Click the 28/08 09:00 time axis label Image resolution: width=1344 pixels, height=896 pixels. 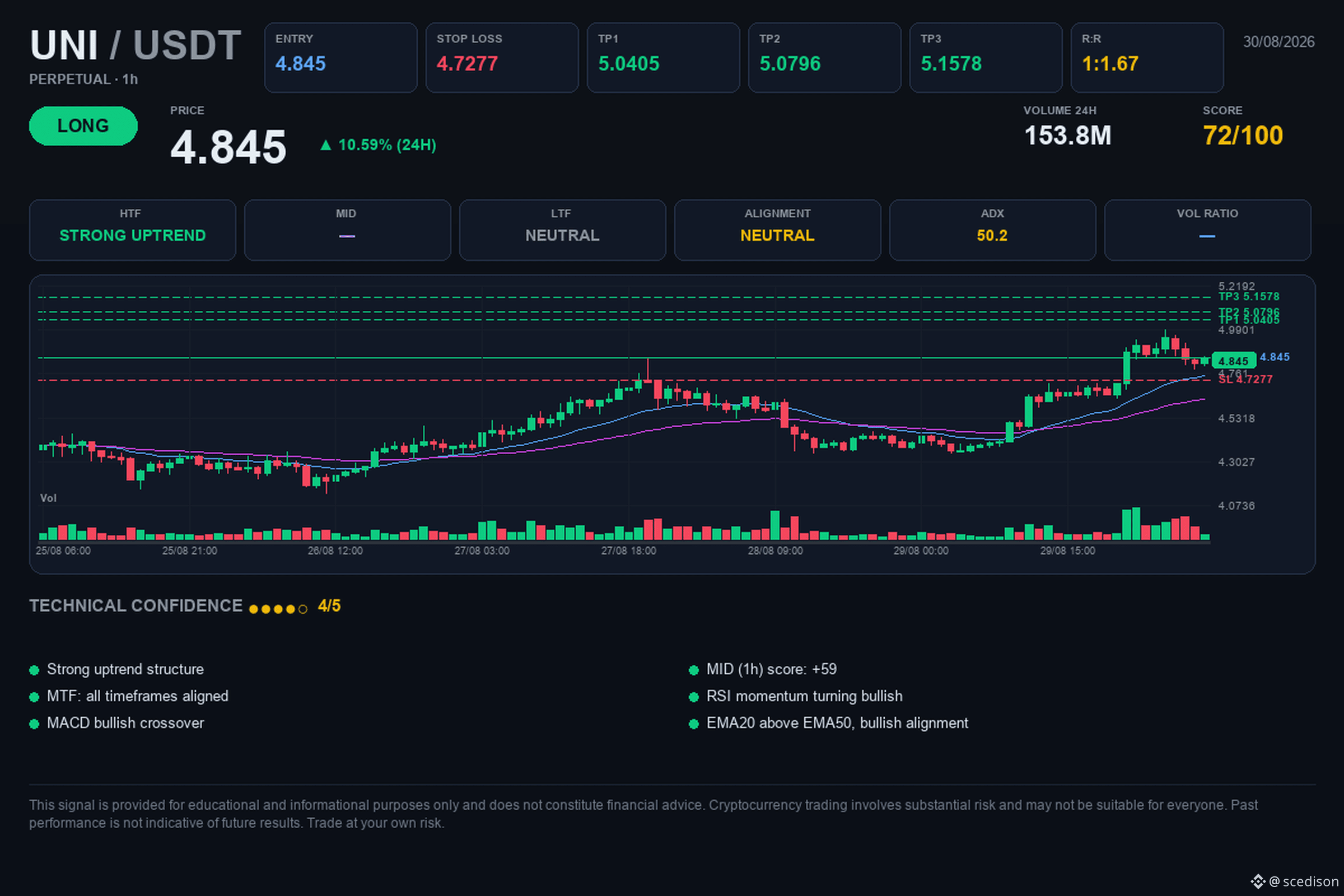coord(776,551)
